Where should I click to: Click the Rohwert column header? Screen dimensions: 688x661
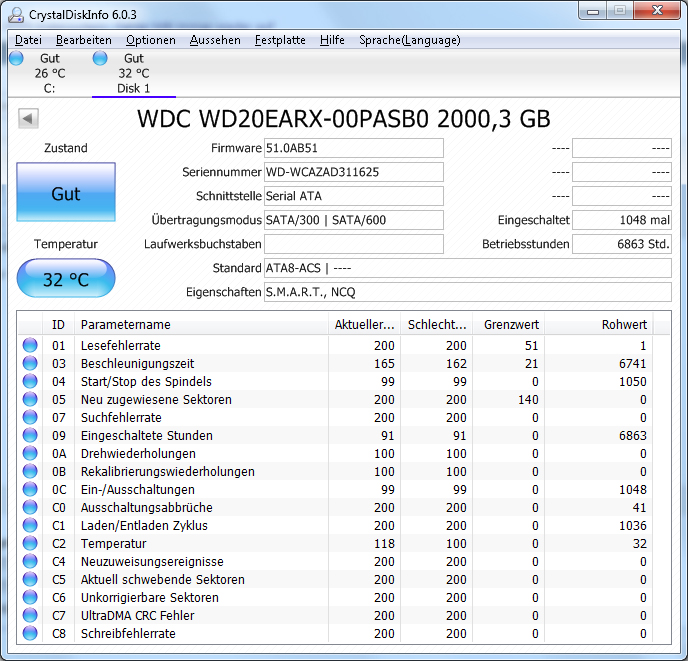point(599,324)
